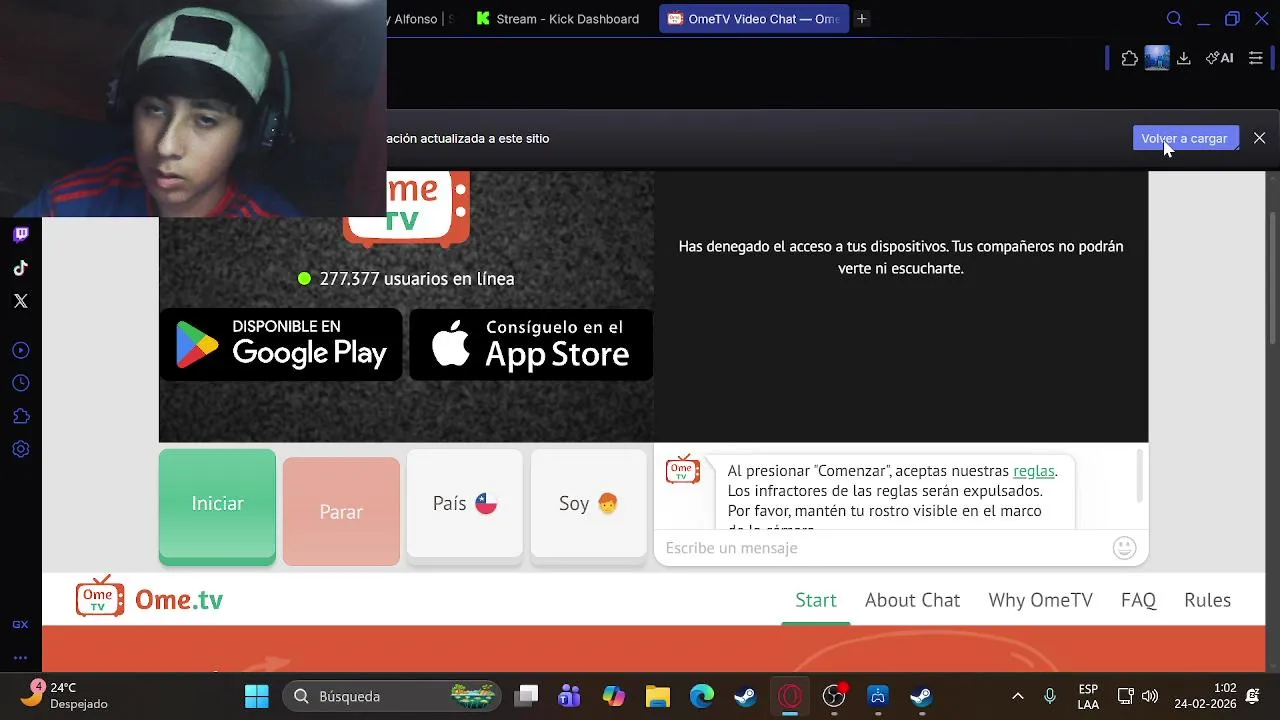Open GX Control icon in sidebar

click(21, 624)
